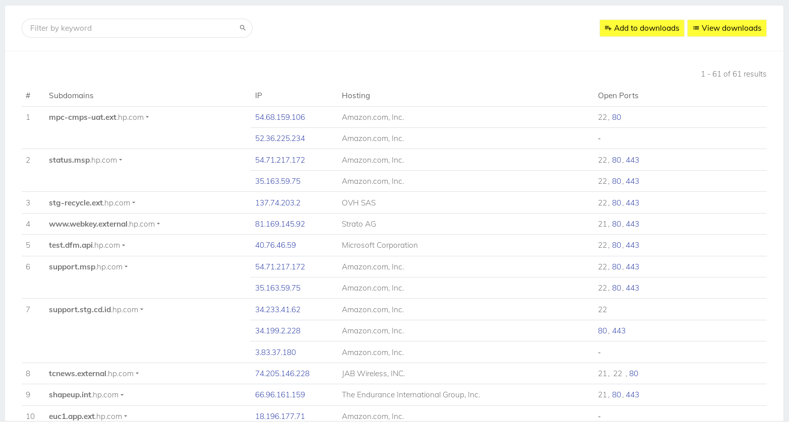Click port 80 in mpc-cmps-uat row

pos(616,117)
